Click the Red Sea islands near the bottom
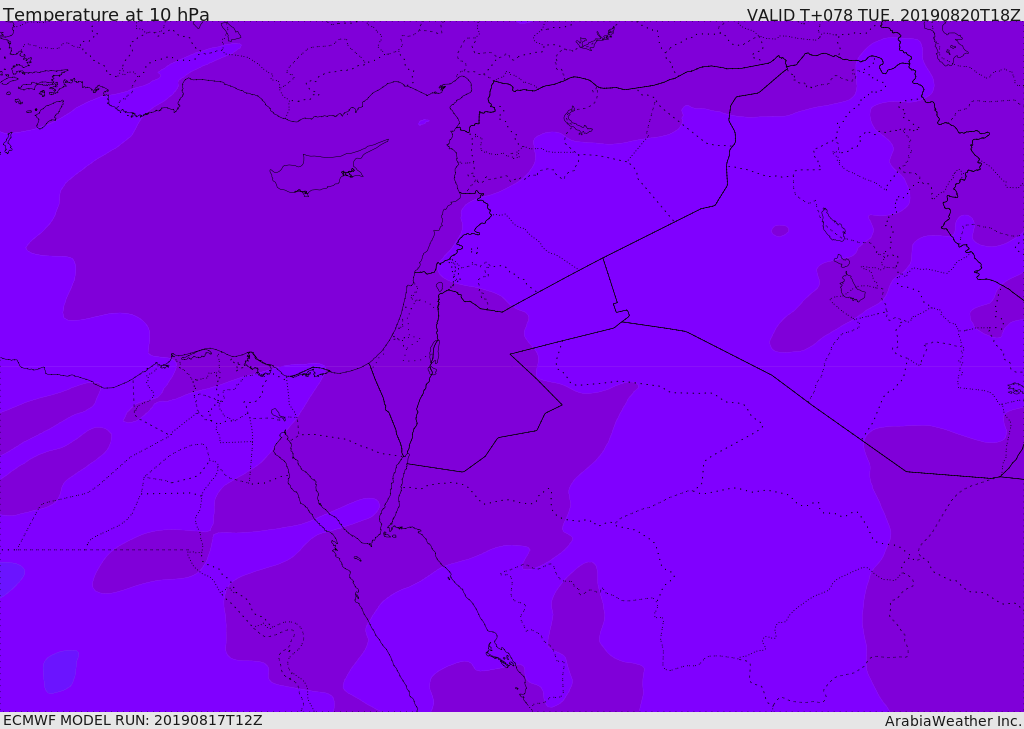The height and width of the screenshot is (729, 1024). tap(500, 655)
